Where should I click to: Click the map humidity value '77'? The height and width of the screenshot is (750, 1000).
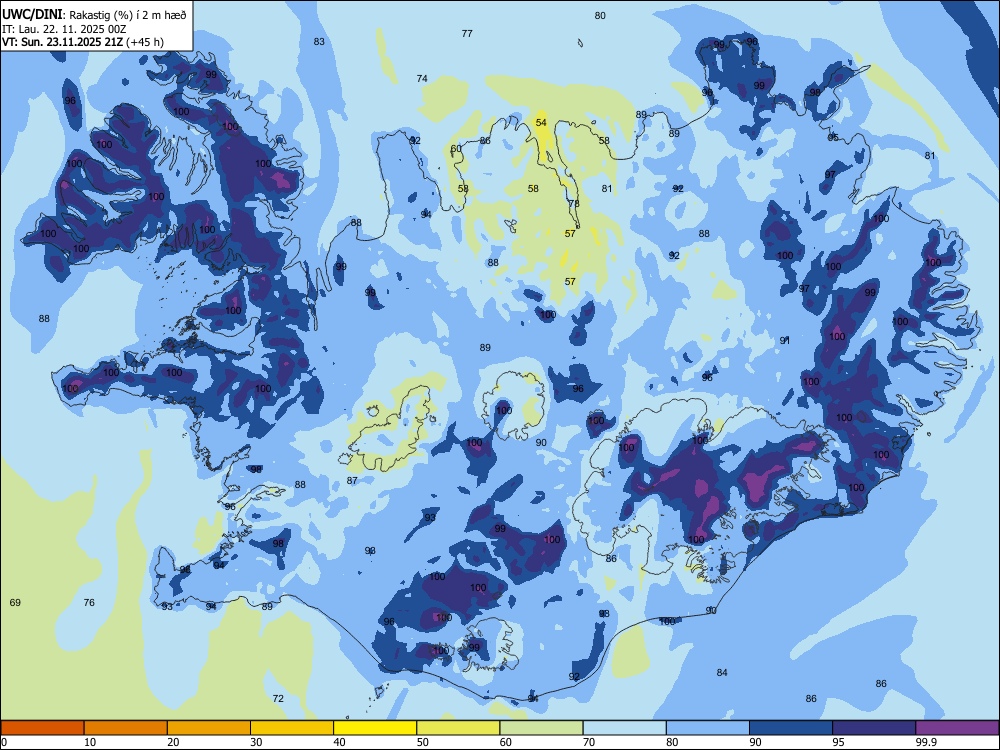coord(467,34)
